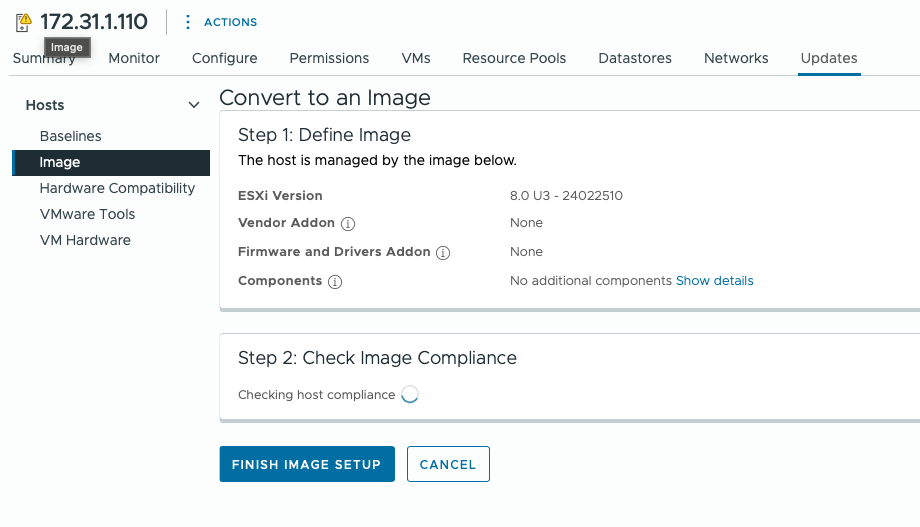920x527 pixels.
Task: Open the VMs tab
Action: tap(416, 58)
